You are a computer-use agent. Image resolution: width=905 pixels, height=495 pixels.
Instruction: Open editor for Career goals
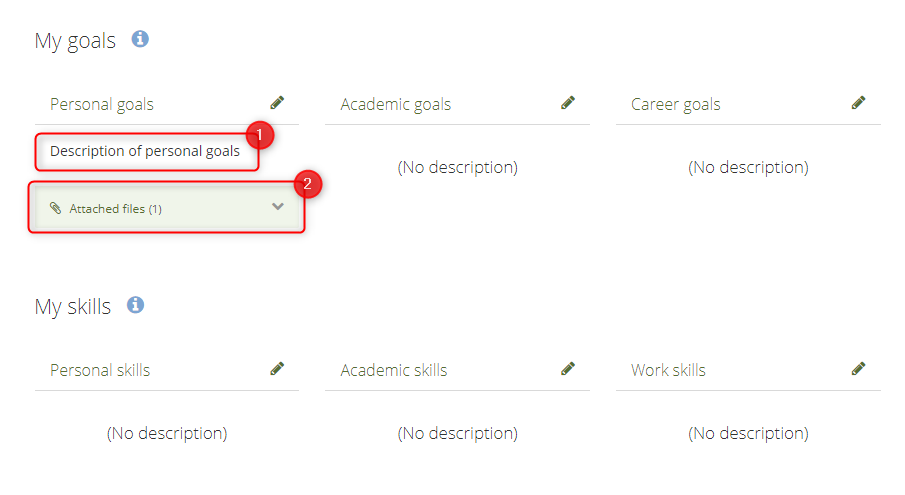point(858,103)
